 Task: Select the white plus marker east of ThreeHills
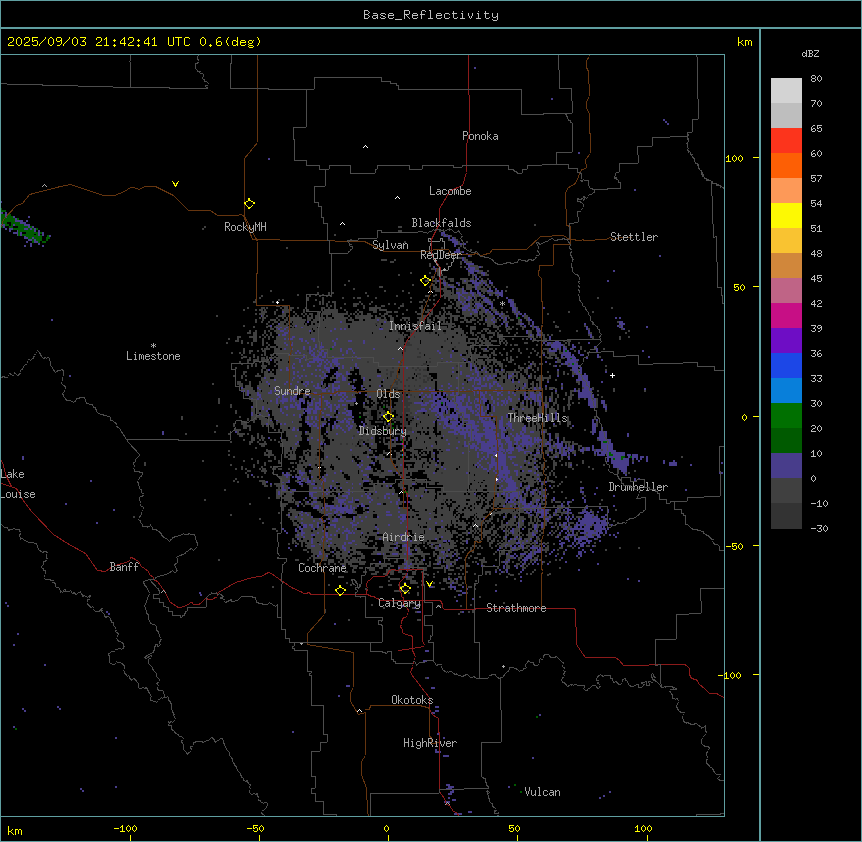(x=612, y=375)
